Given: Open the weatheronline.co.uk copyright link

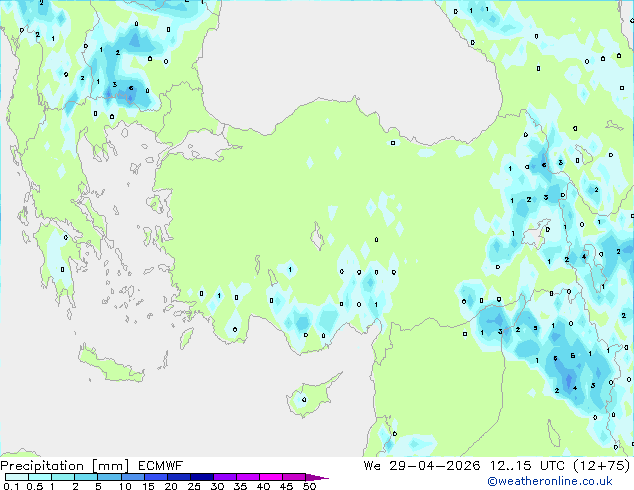Looking at the screenshot, I should tap(550, 481).
